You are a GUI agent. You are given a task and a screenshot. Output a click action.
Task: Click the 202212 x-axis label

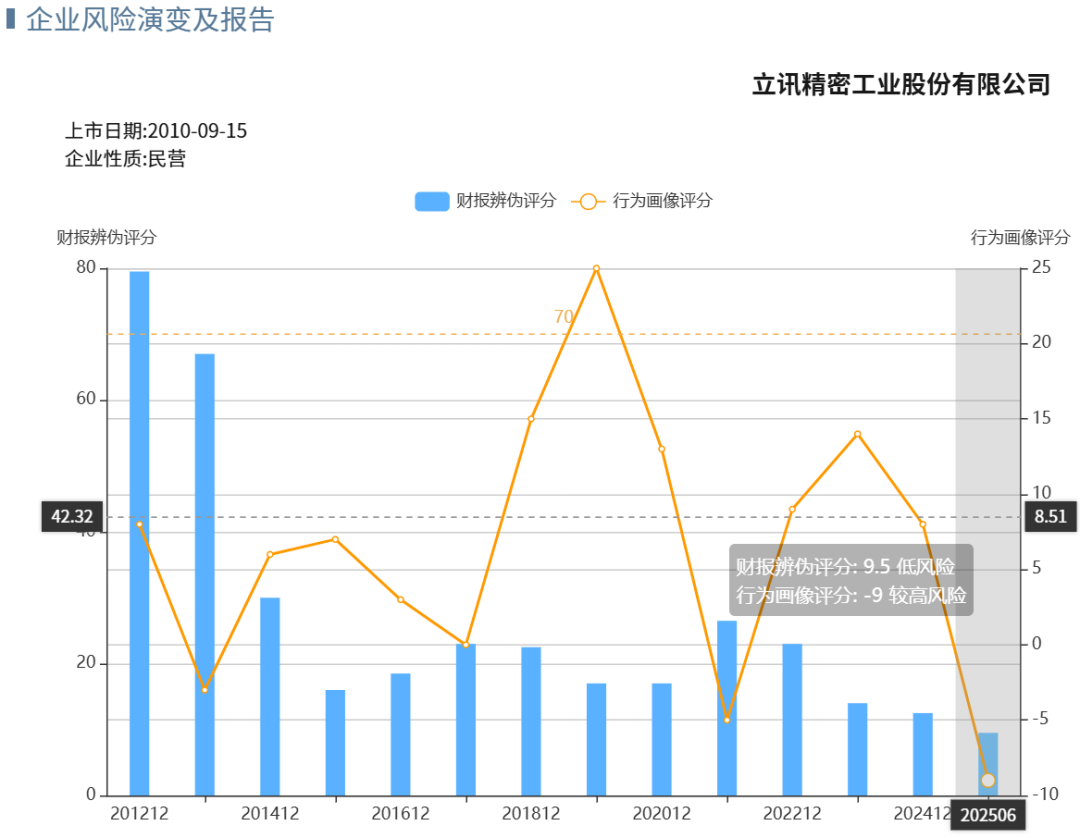point(792,814)
